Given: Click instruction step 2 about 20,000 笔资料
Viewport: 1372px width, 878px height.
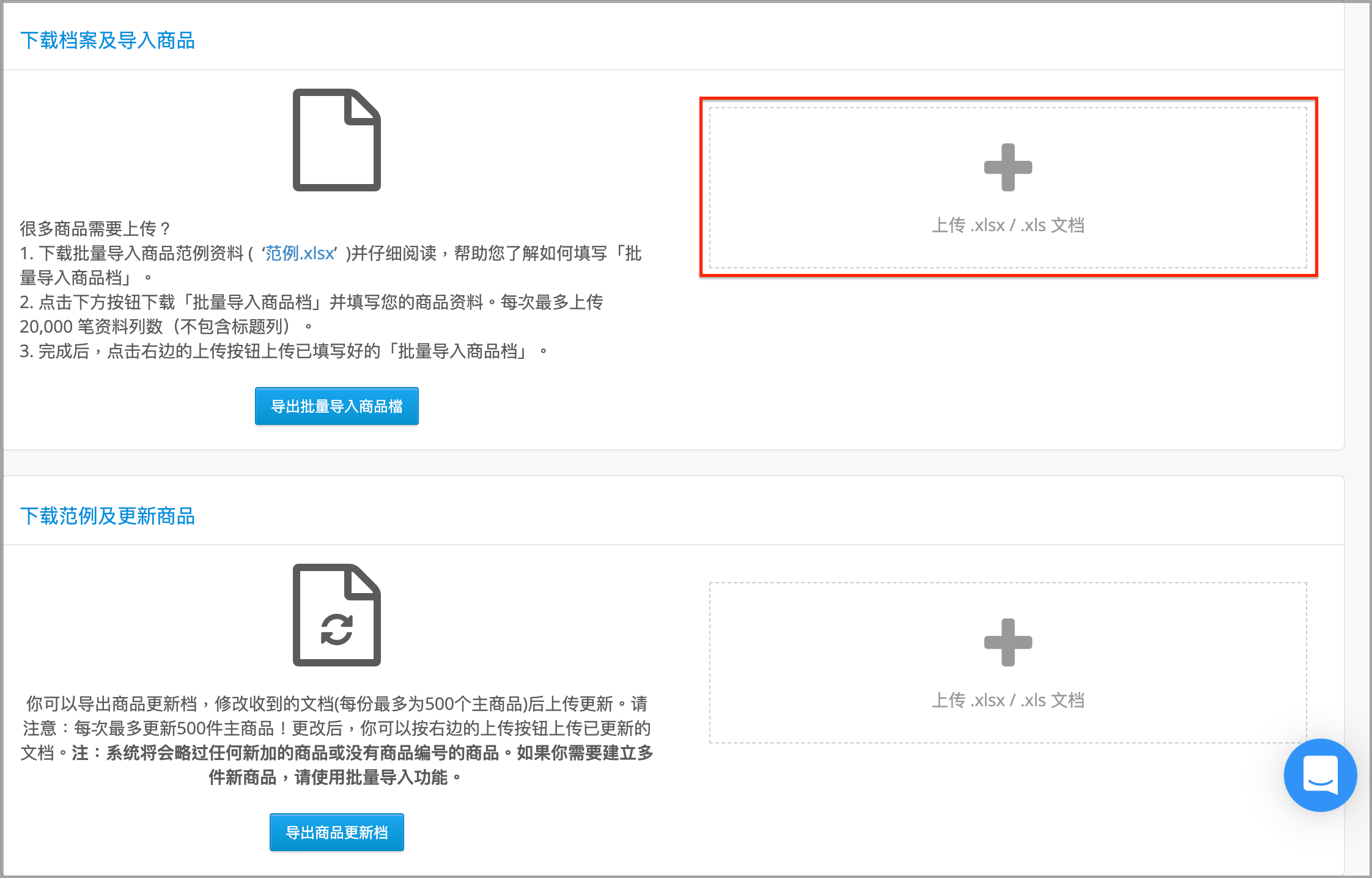Looking at the screenshot, I should (x=312, y=314).
